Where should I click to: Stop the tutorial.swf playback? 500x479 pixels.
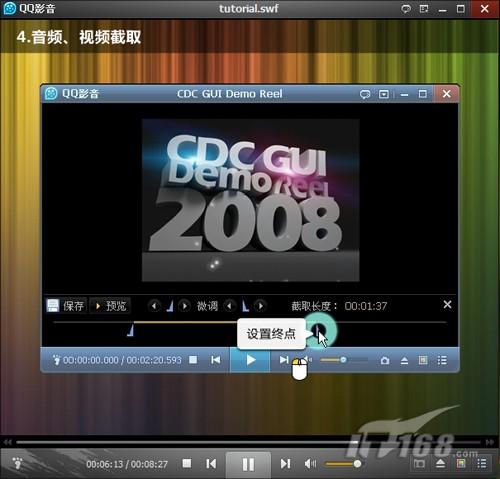pos(187,463)
